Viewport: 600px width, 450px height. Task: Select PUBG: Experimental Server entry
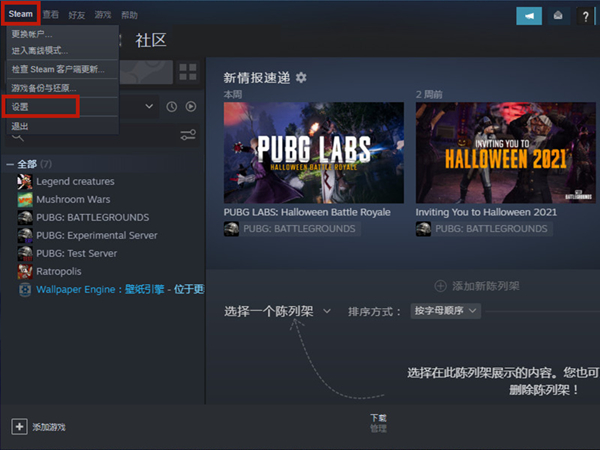point(97,235)
